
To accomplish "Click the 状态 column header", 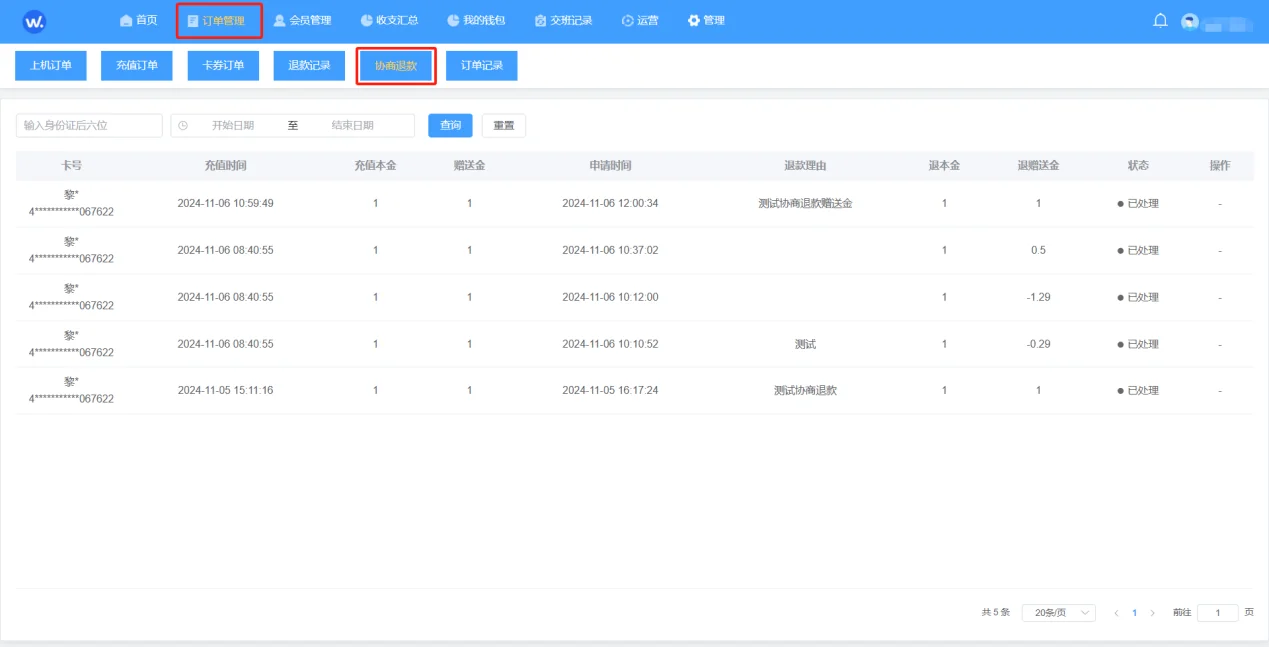I will coord(1138,166).
